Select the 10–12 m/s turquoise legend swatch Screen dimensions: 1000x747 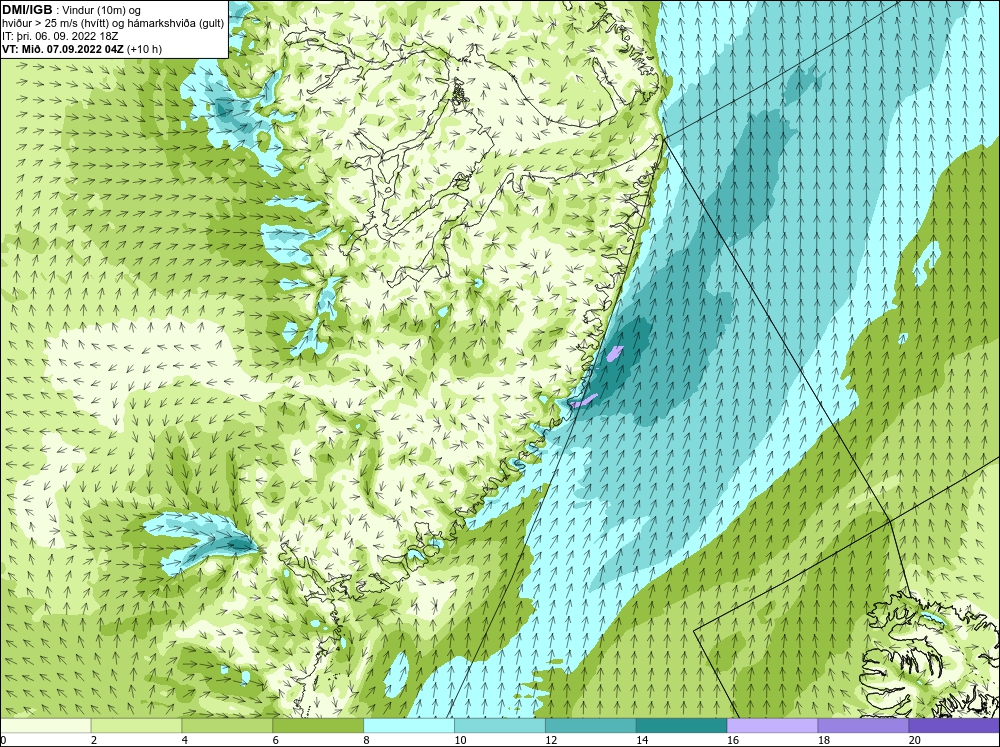499,725
